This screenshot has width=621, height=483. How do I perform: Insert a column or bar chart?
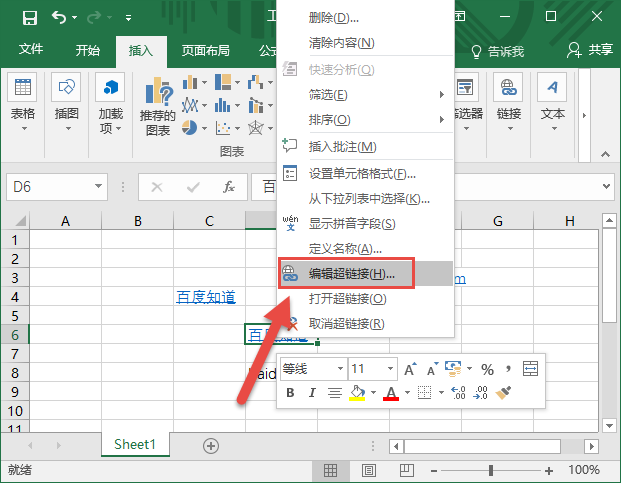[x=190, y=82]
